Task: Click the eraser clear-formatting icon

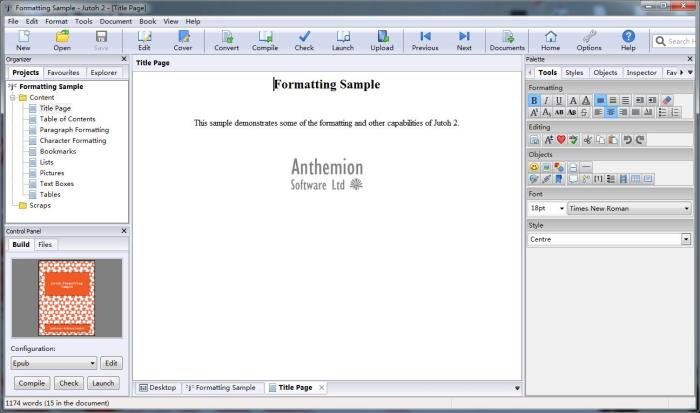Action: (667, 100)
